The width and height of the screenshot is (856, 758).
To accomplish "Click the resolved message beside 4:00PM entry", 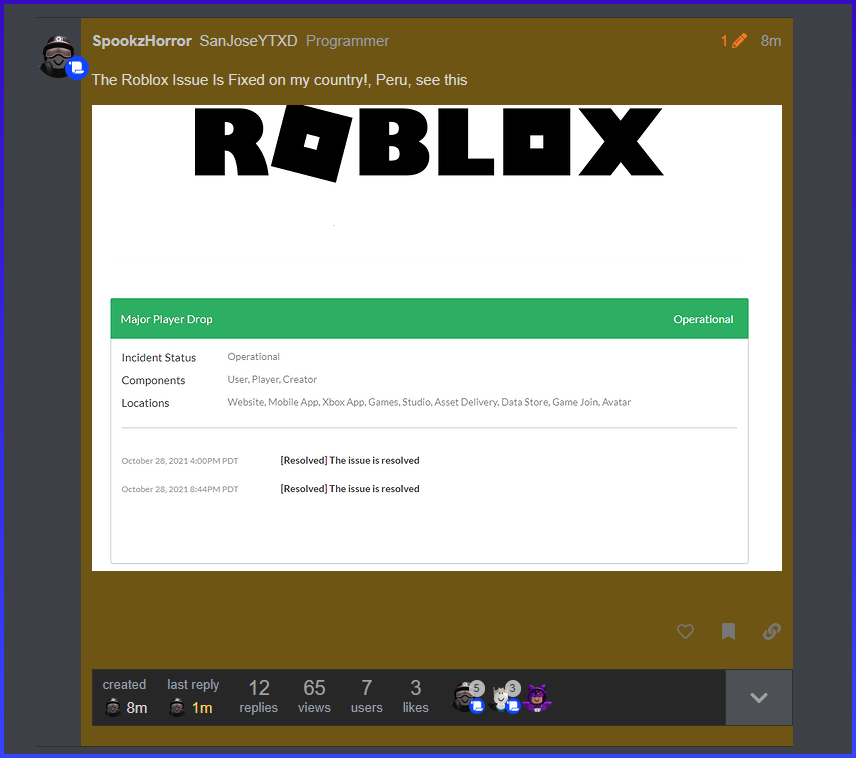I will 350,460.
